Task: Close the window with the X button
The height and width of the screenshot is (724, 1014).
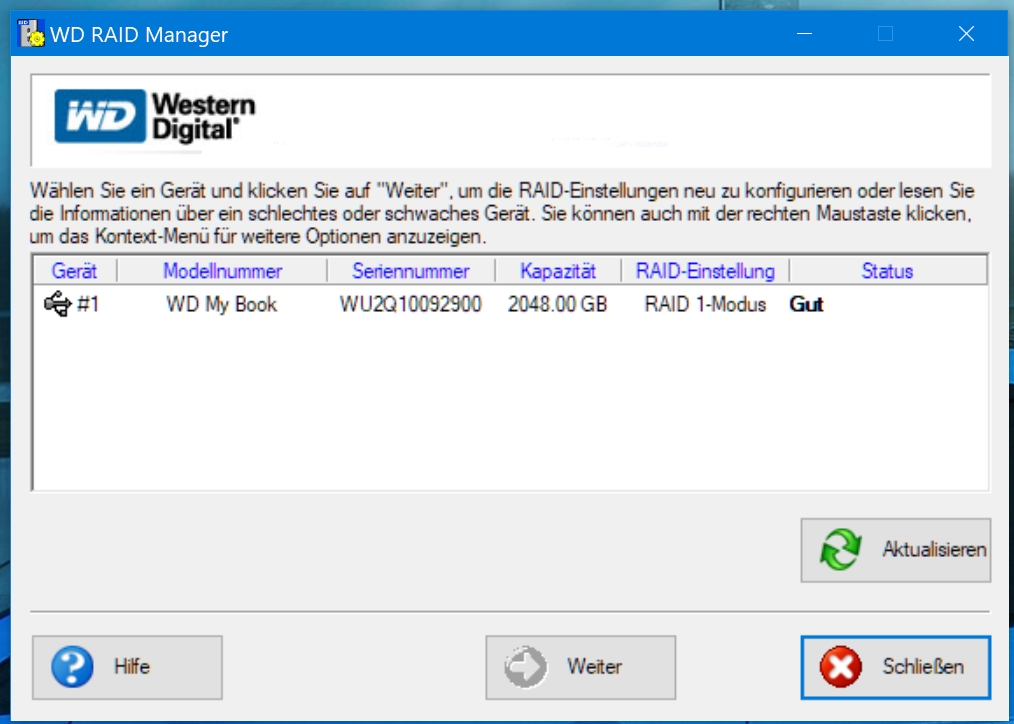Action: [966, 34]
